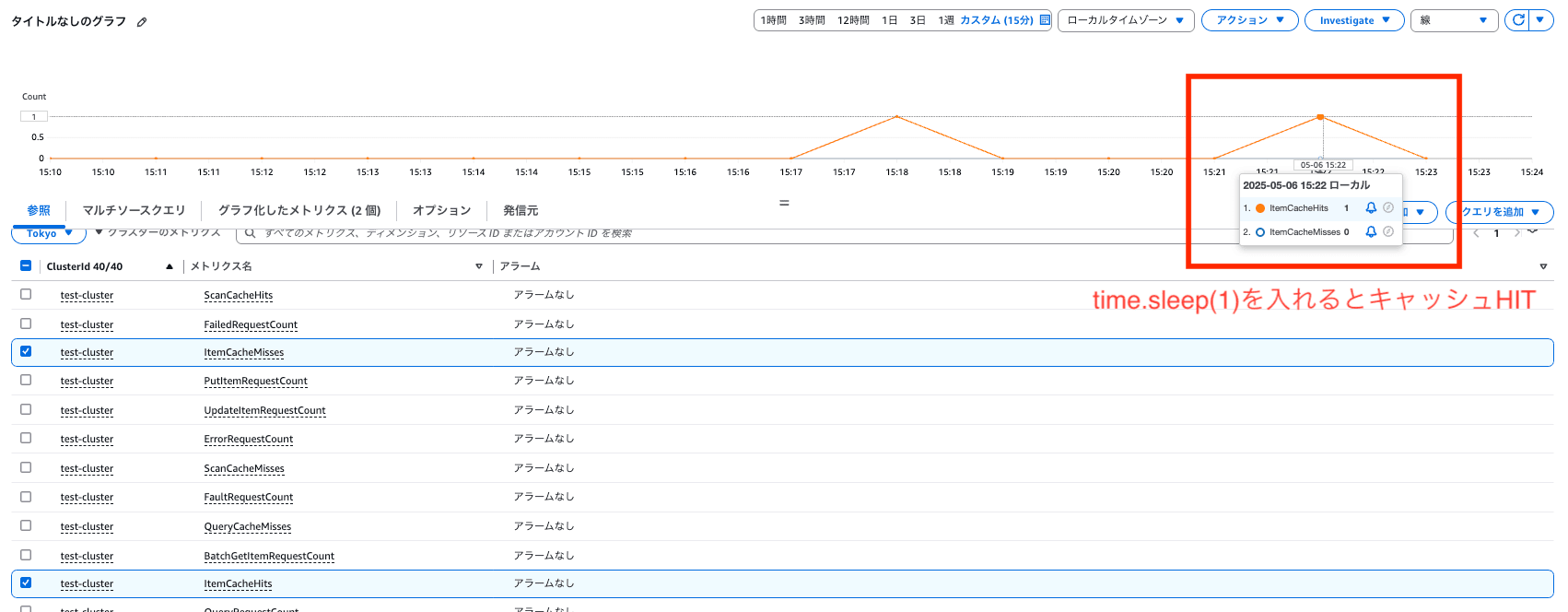
Task: Select the 3時間 time range
Action: [x=812, y=20]
